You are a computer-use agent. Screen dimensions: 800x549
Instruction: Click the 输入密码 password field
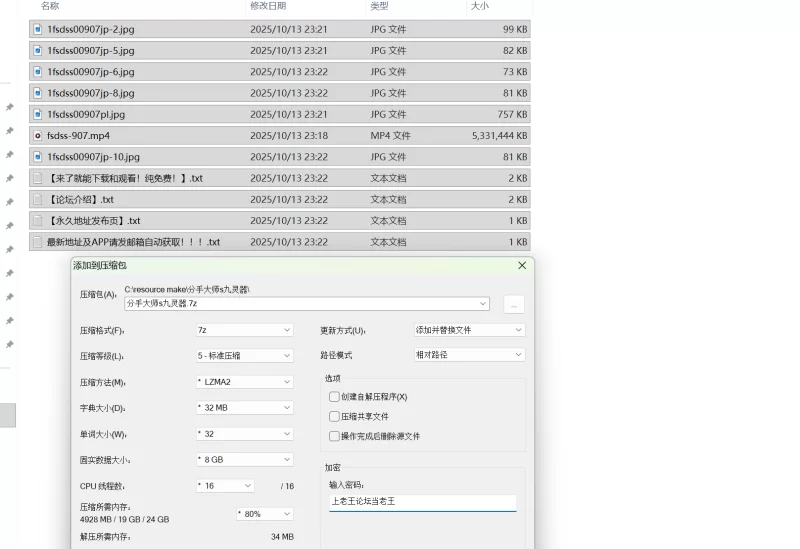[x=422, y=502]
